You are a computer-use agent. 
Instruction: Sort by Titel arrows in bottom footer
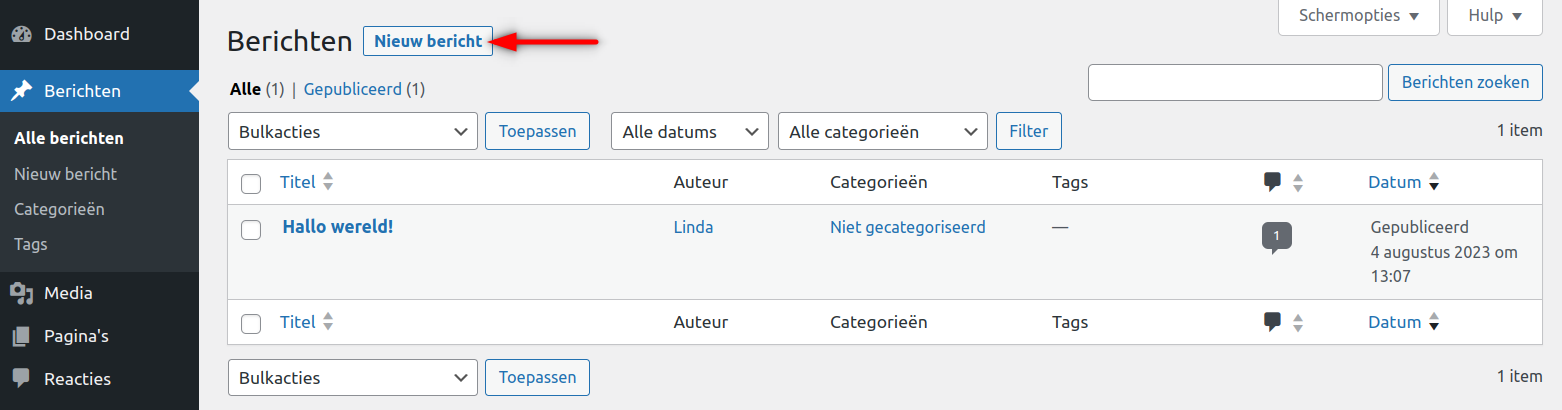pyautogui.click(x=328, y=323)
